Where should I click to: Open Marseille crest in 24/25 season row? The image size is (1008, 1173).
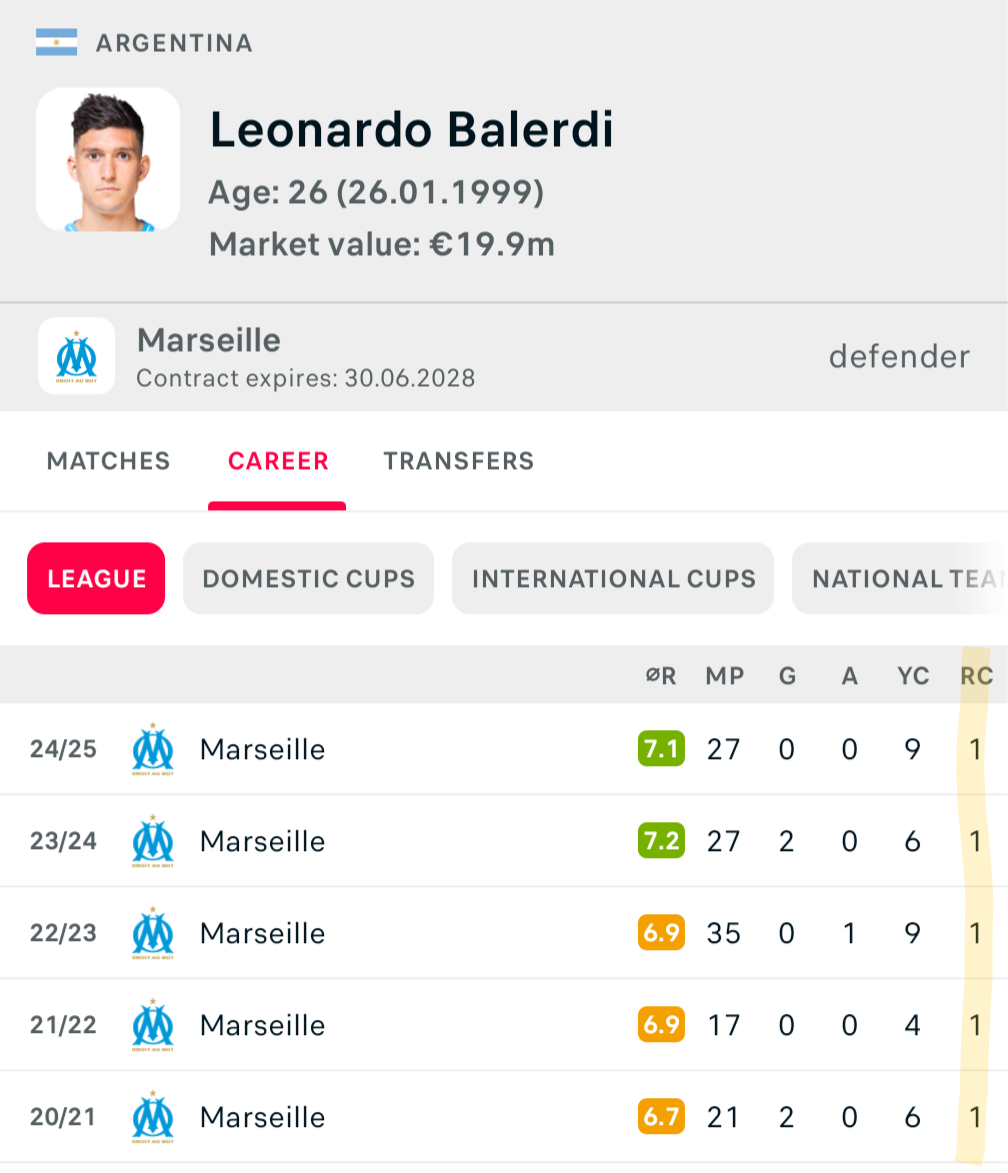[153, 749]
